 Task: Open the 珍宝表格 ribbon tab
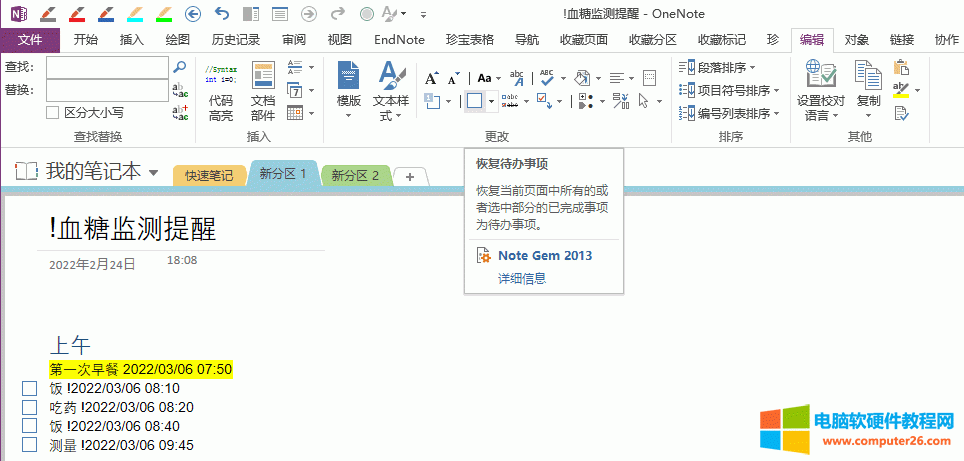(x=470, y=40)
